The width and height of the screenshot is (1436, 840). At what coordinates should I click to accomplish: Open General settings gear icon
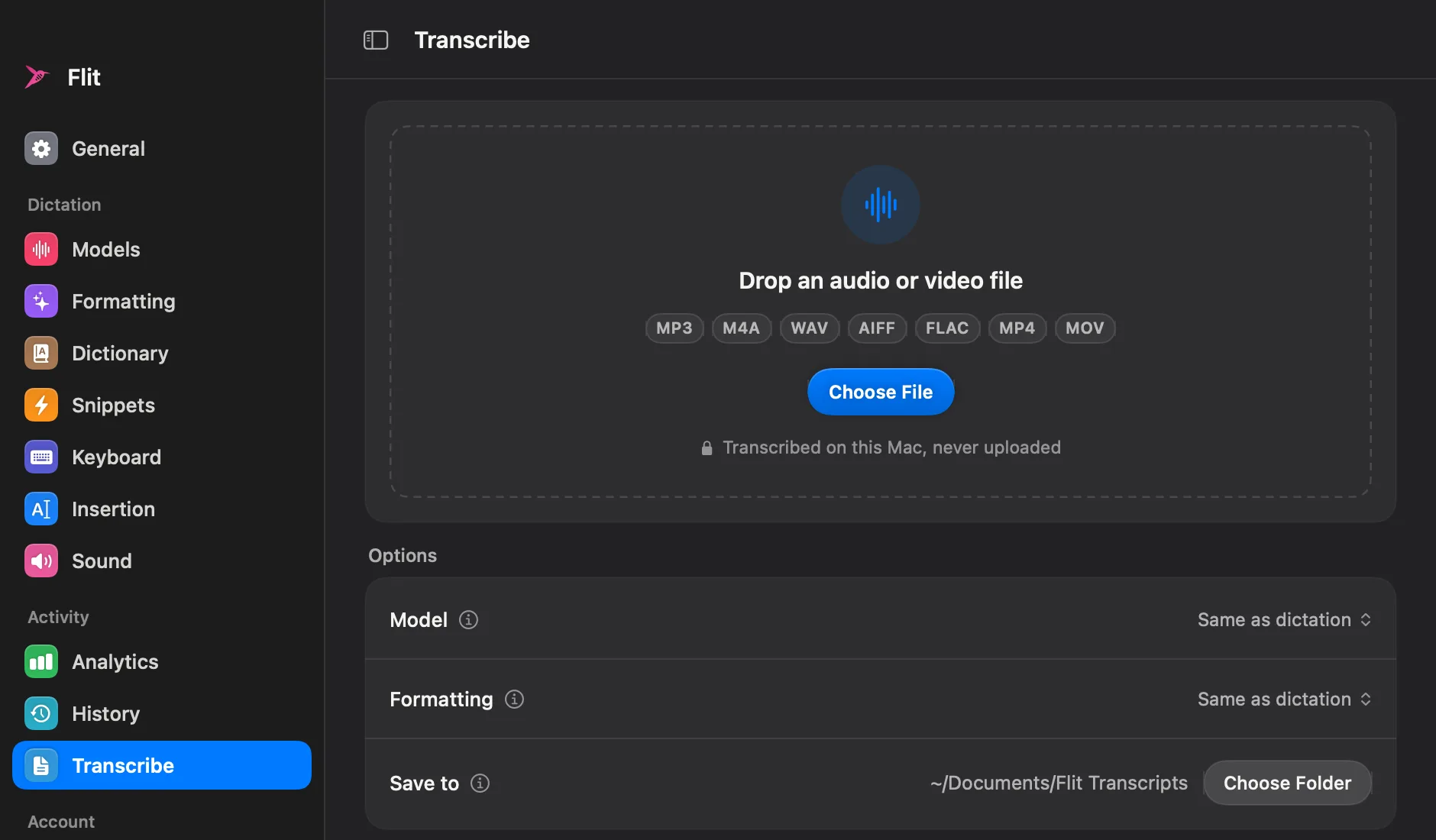click(41, 148)
